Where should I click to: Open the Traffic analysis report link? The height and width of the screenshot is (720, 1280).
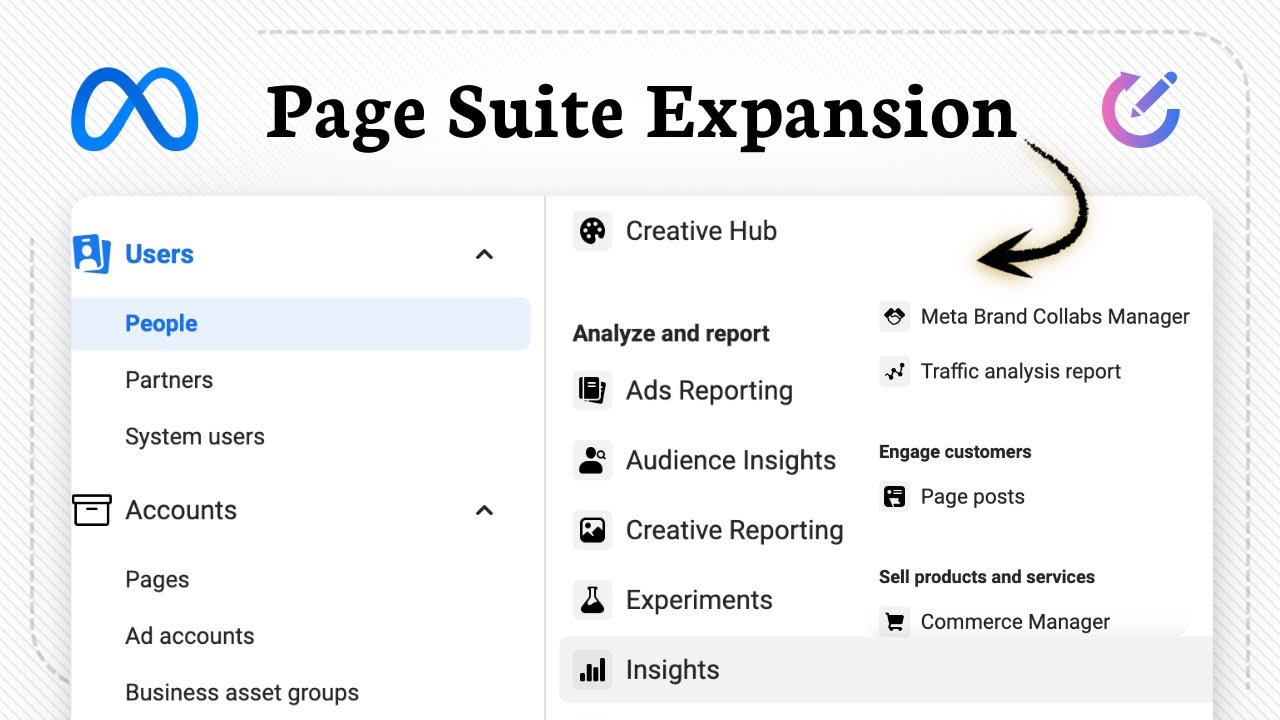1021,372
